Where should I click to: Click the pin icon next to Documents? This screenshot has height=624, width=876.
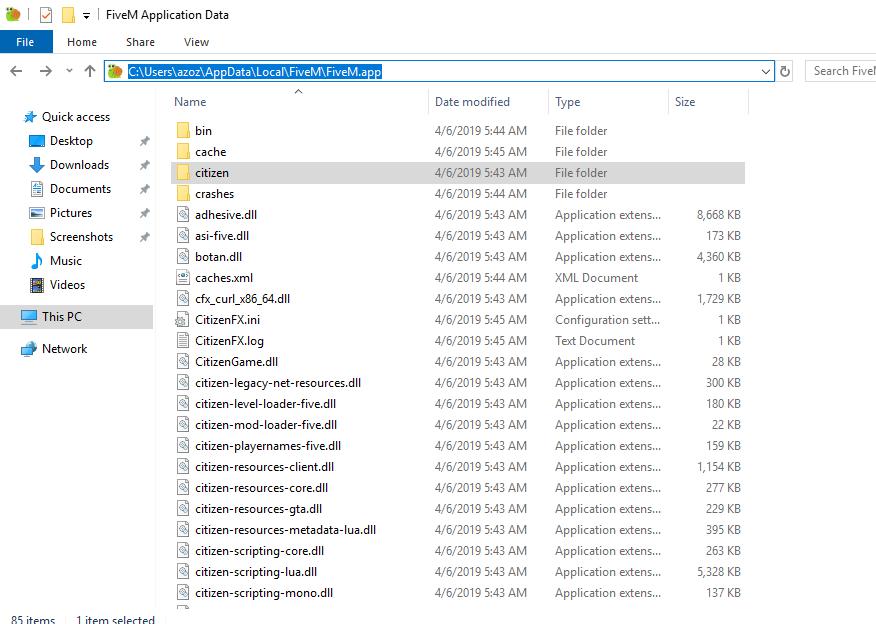tap(145, 189)
